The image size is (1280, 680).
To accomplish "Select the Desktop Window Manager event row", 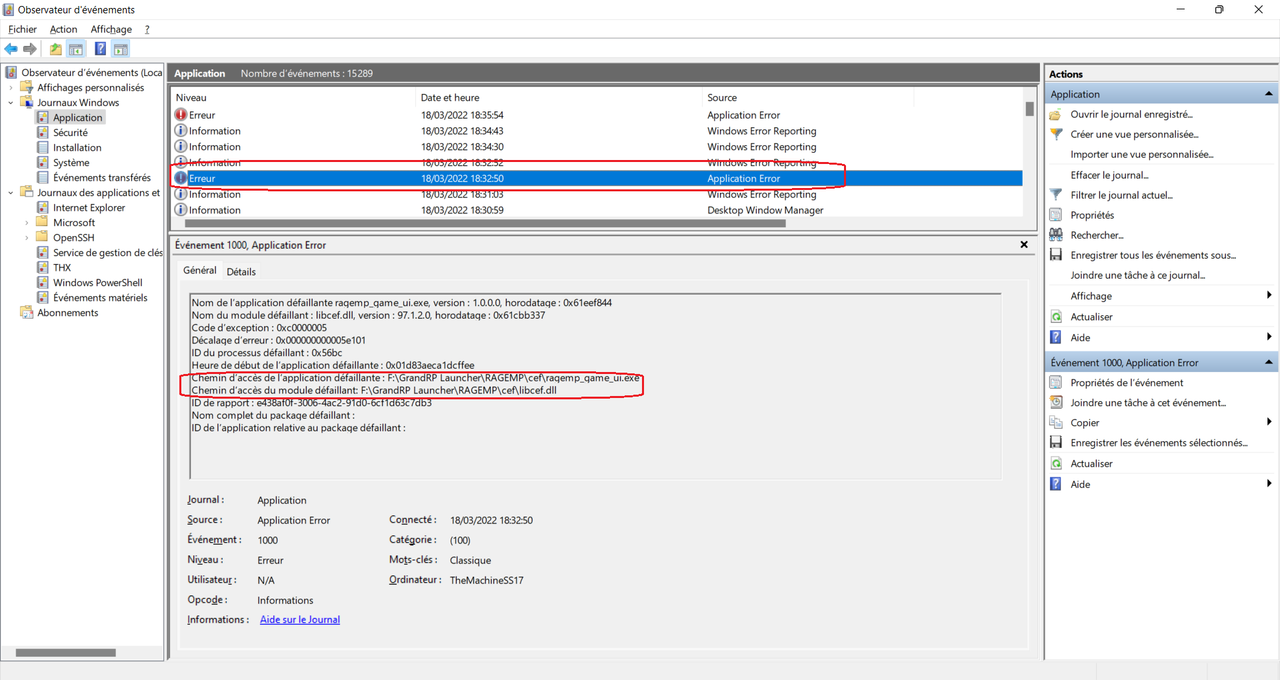I will click(x=597, y=210).
